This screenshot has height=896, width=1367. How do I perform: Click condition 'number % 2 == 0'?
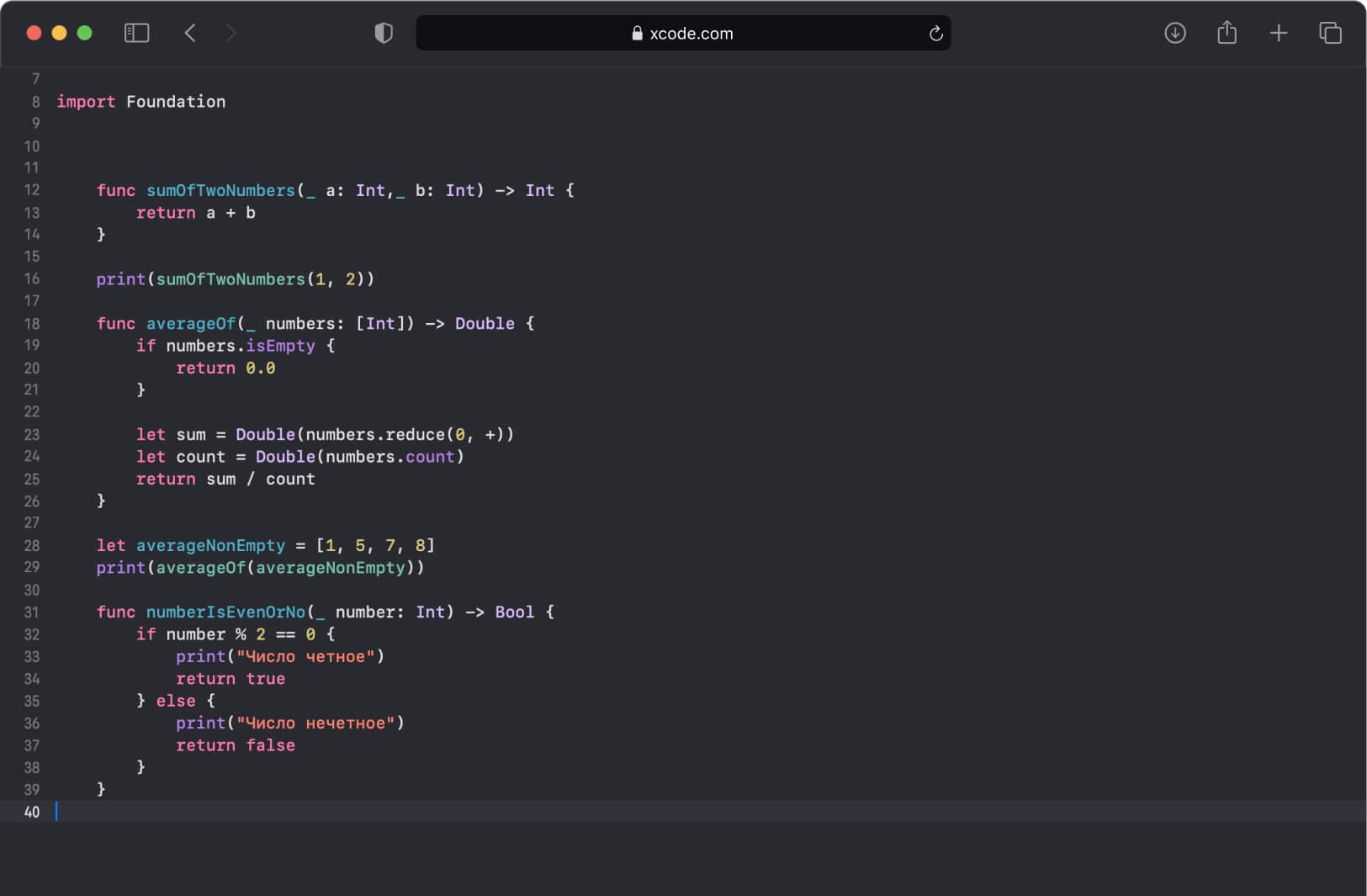click(241, 634)
